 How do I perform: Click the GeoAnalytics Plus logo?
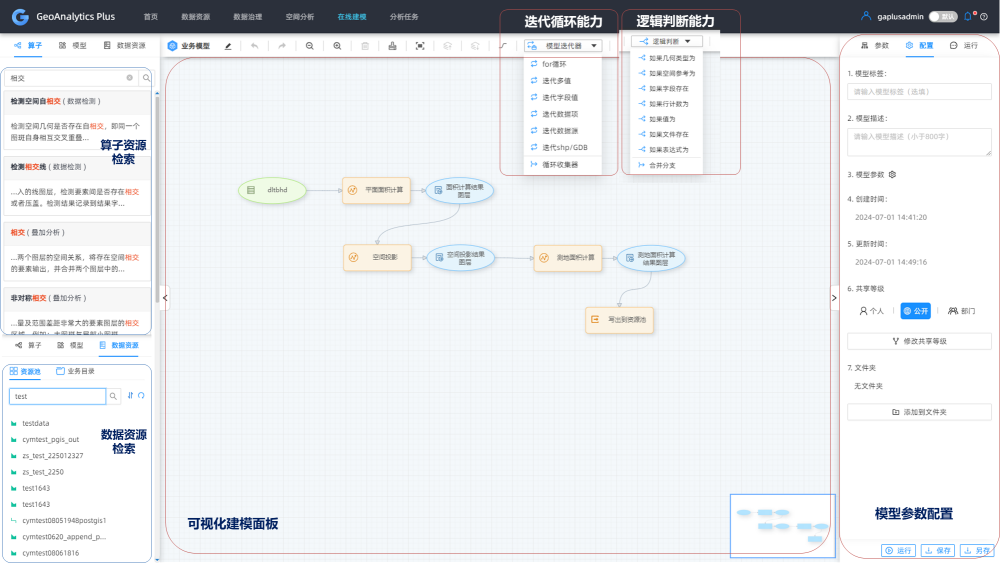[20, 17]
